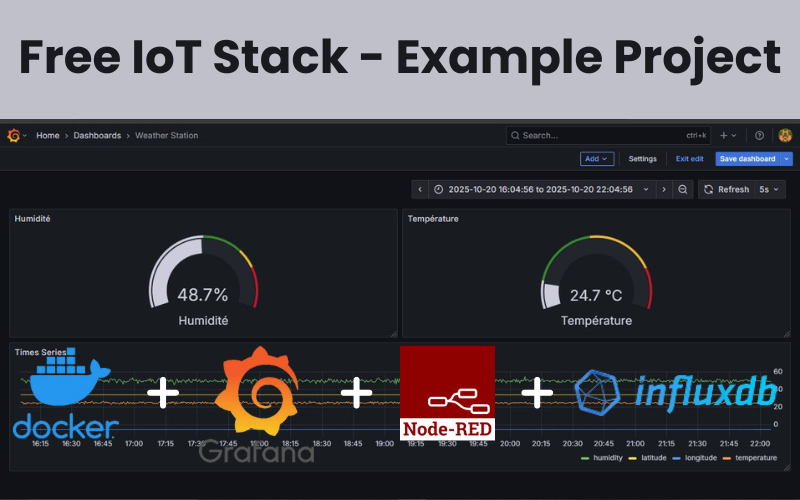
Task: Open the Save dashboard dropdown arrow
Action: point(787,159)
